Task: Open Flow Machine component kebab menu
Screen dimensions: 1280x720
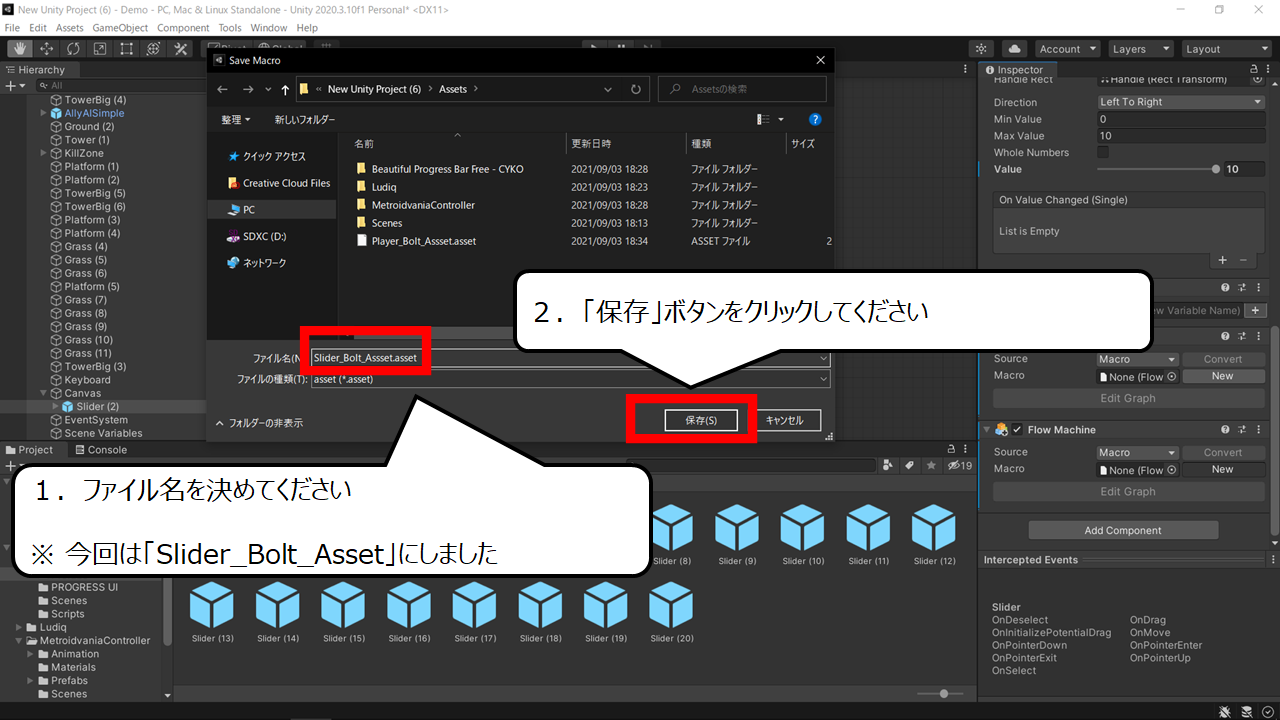Action: pos(1259,430)
